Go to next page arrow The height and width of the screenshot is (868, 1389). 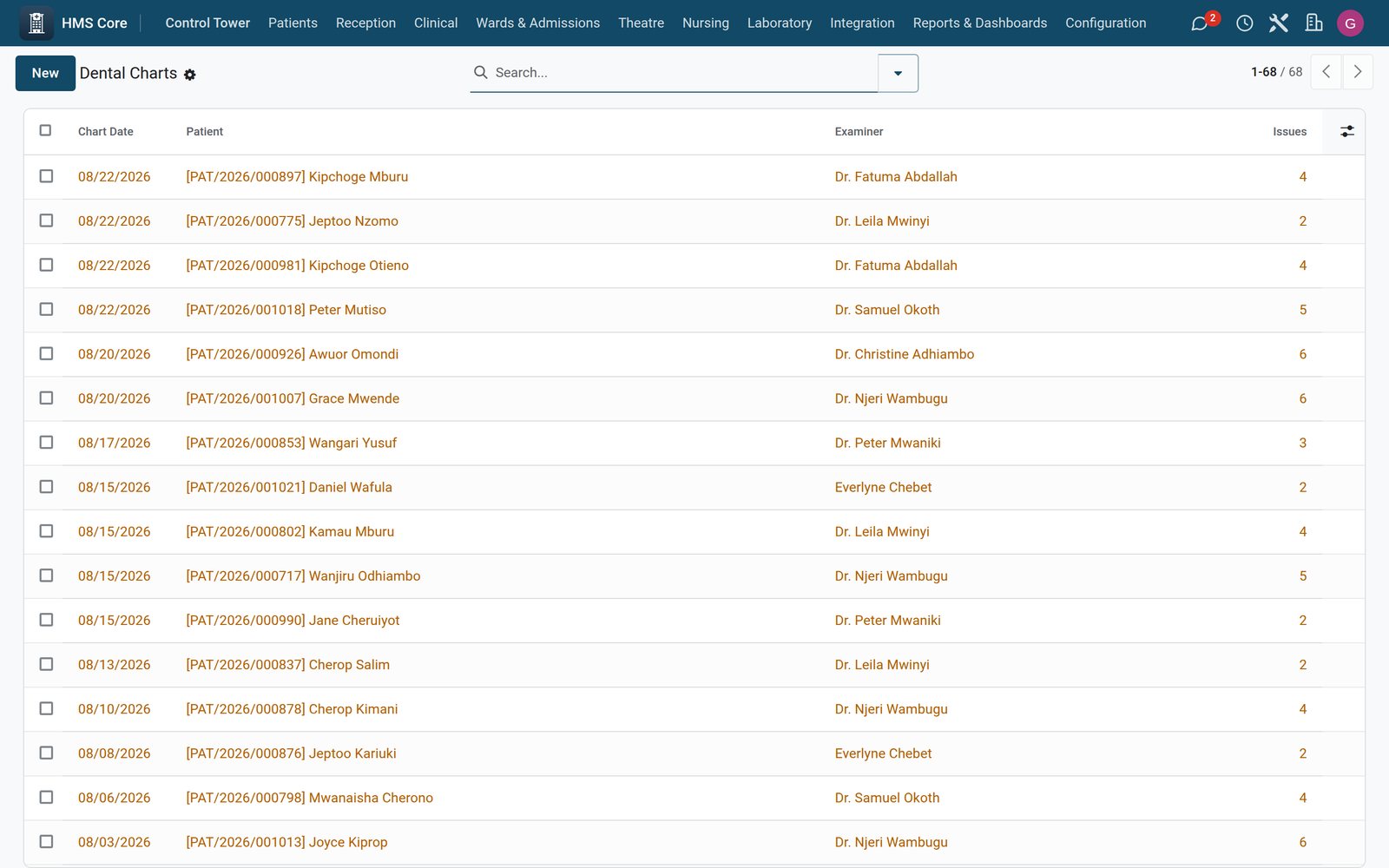tap(1358, 72)
